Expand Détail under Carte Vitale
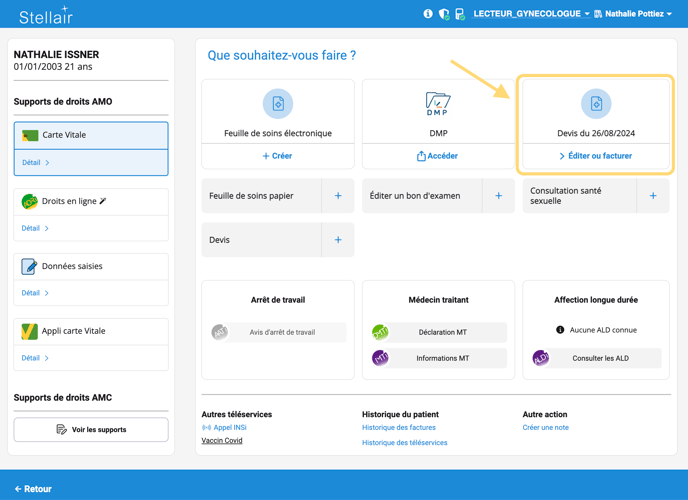 35,162
